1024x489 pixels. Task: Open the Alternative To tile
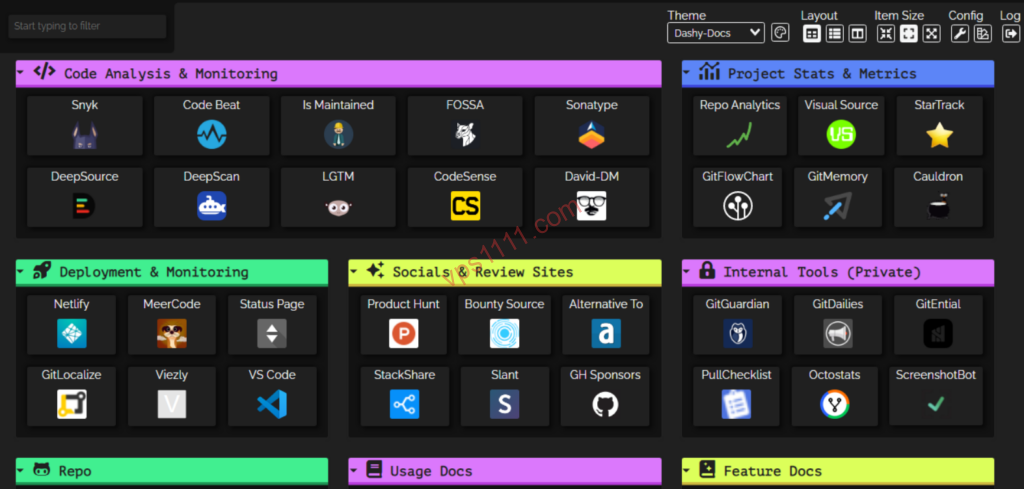(605, 324)
